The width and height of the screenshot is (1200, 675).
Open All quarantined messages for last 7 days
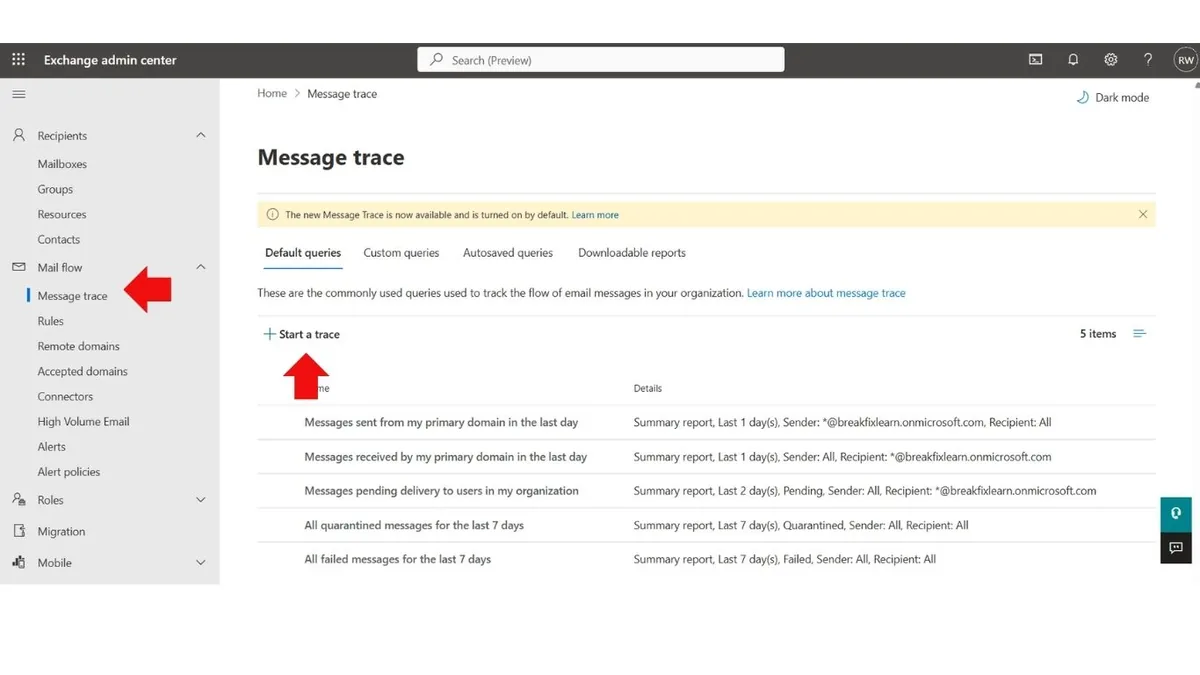(414, 525)
